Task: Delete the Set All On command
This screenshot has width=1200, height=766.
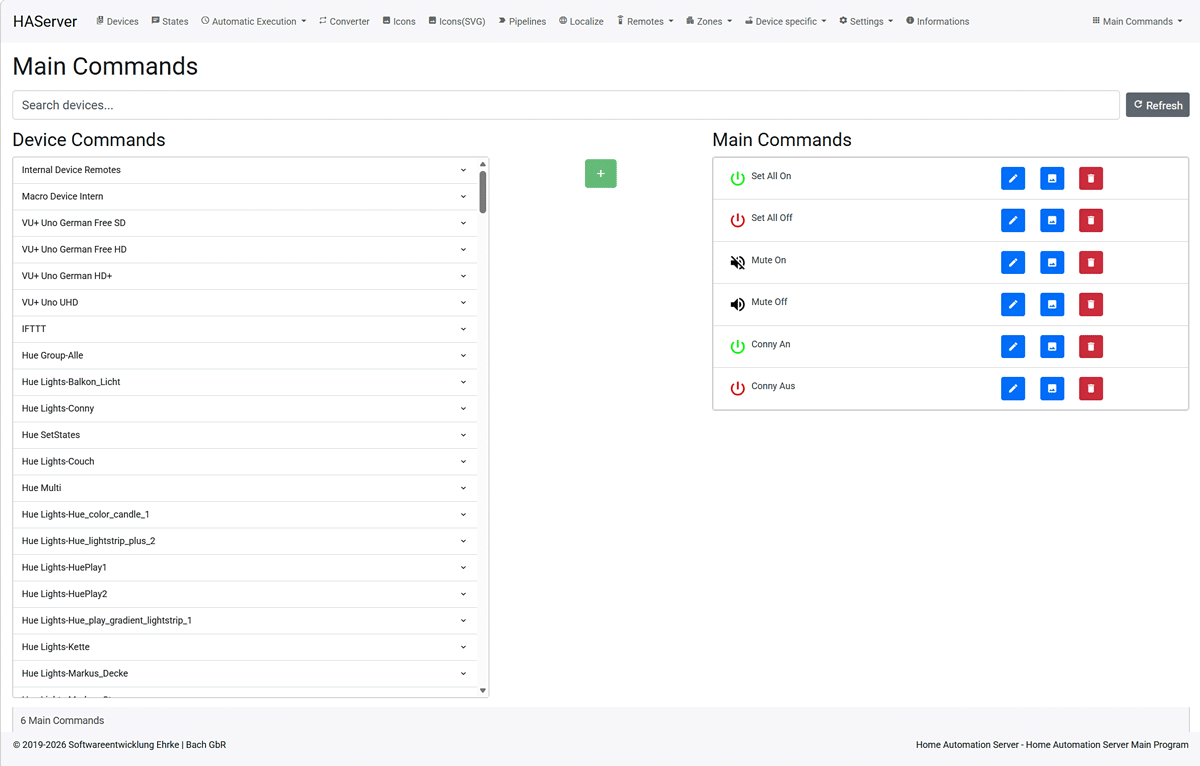Action: [x=1091, y=178]
